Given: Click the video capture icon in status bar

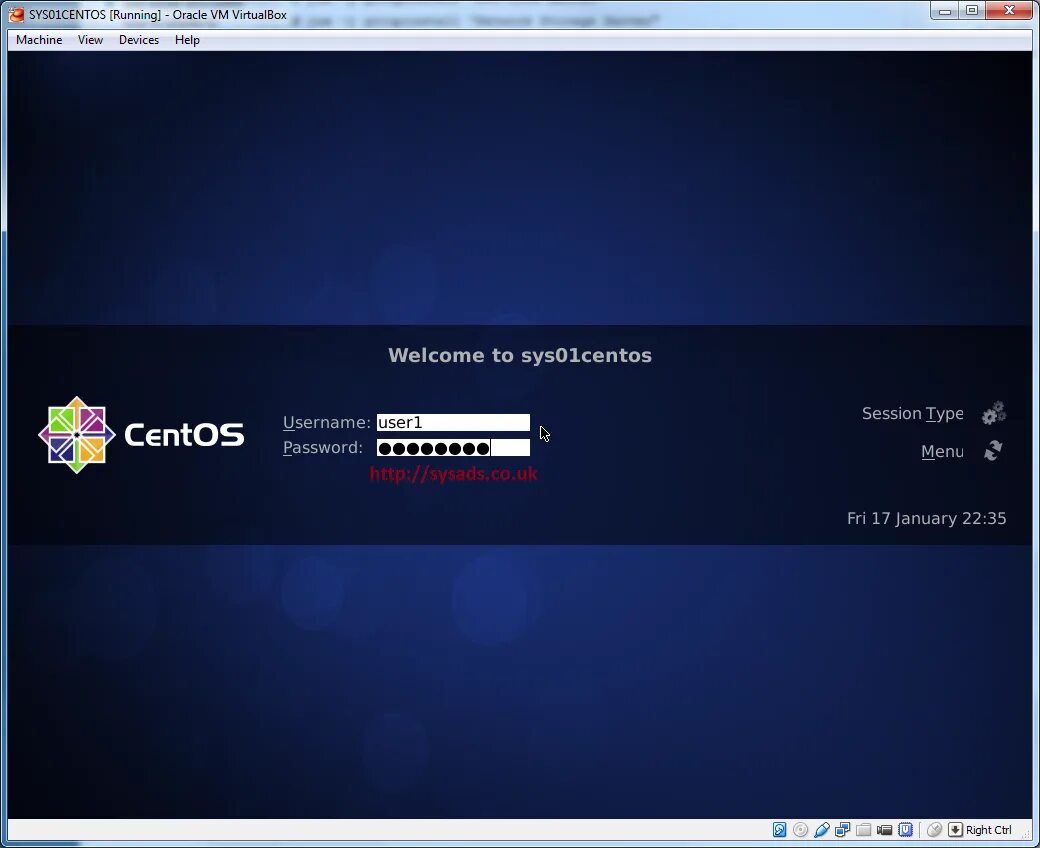Looking at the screenshot, I should 884,830.
